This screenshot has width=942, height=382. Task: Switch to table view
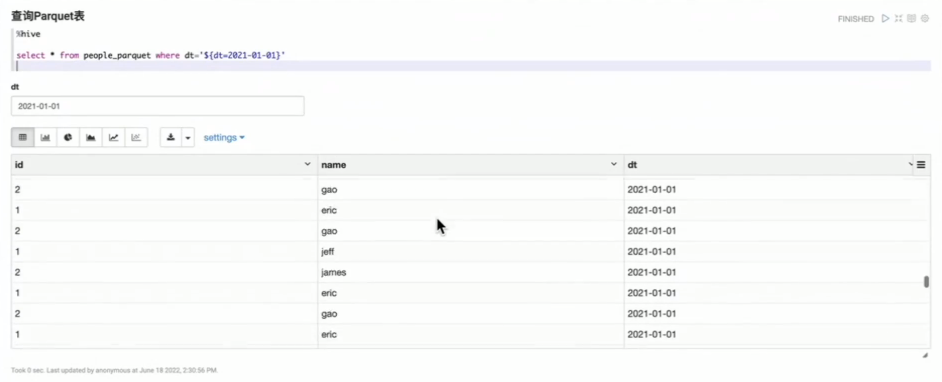tap(23, 137)
